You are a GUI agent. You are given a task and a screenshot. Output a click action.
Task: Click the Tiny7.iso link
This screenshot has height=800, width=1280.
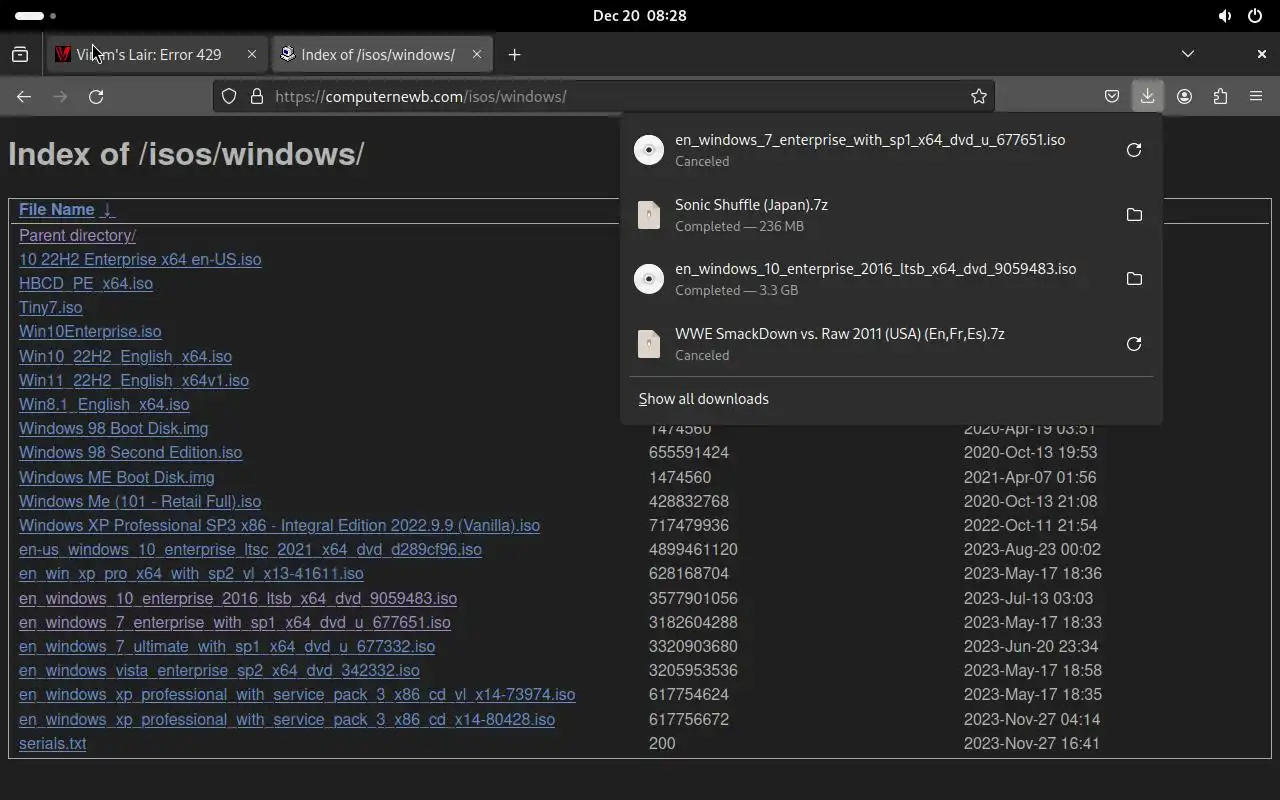click(x=51, y=308)
